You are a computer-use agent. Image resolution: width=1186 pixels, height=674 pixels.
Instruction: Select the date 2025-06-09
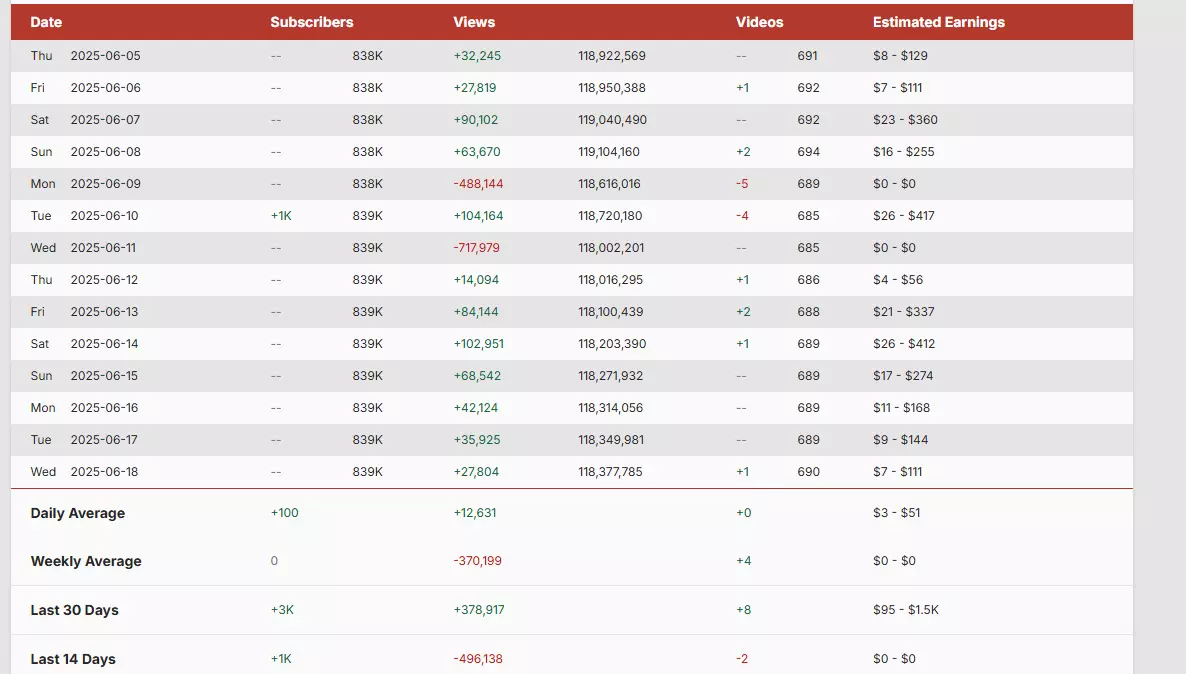[105, 184]
